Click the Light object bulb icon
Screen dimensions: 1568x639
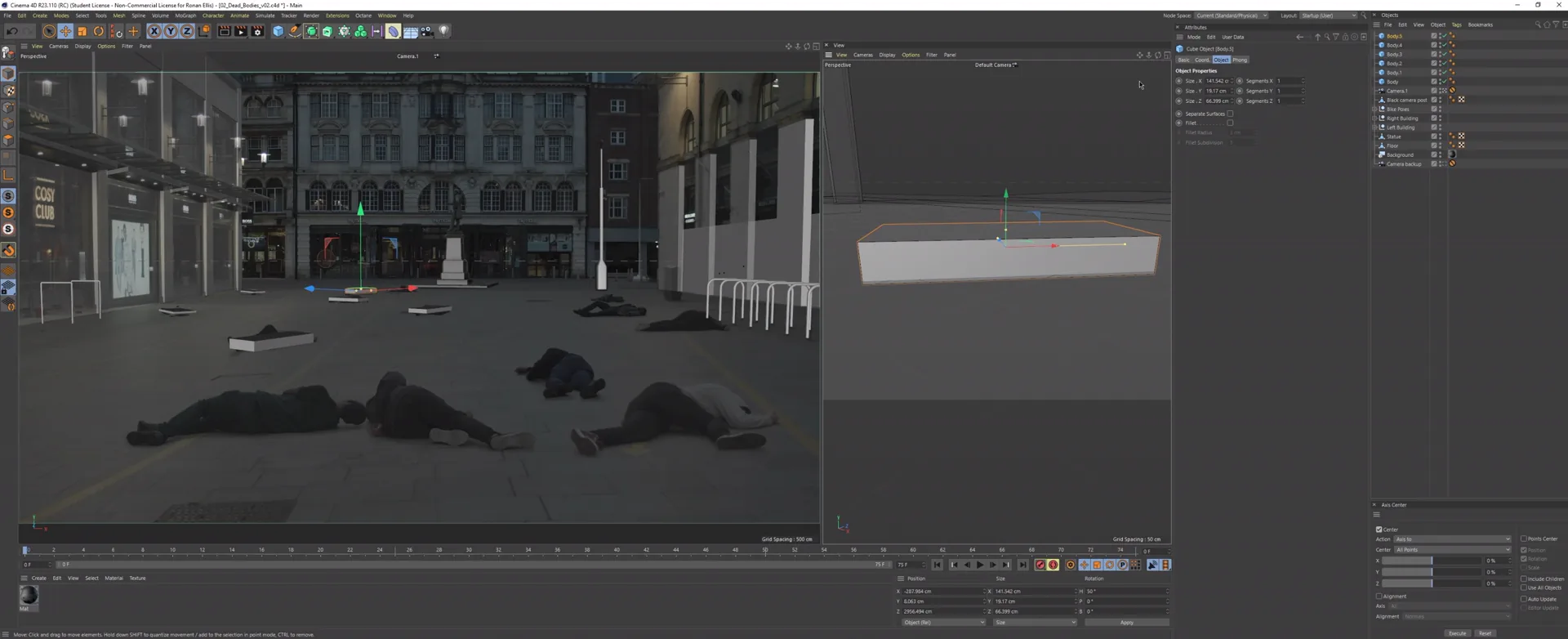pos(444,31)
